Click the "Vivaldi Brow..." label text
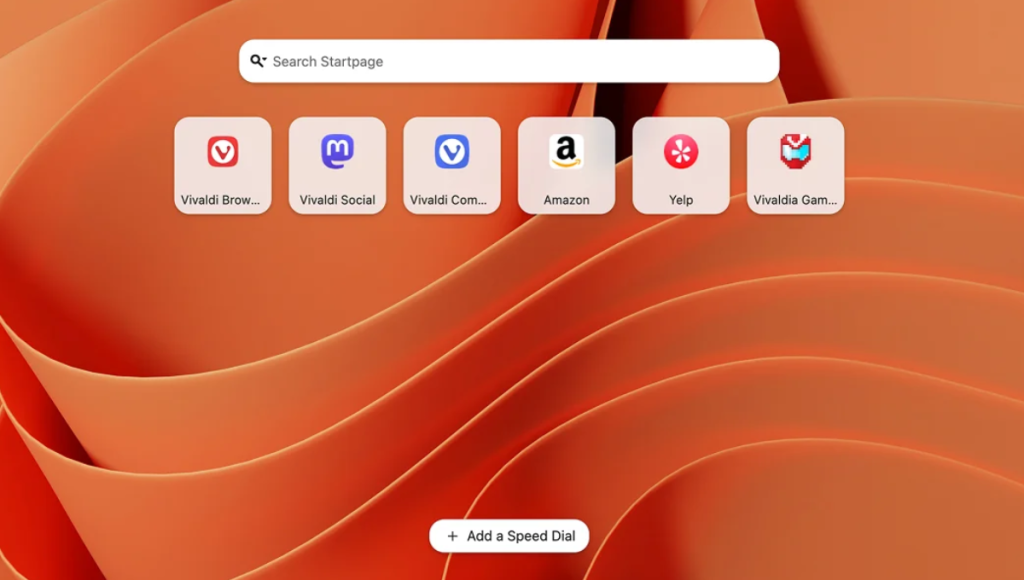Screen dimensions: 1024x580 (222, 200)
